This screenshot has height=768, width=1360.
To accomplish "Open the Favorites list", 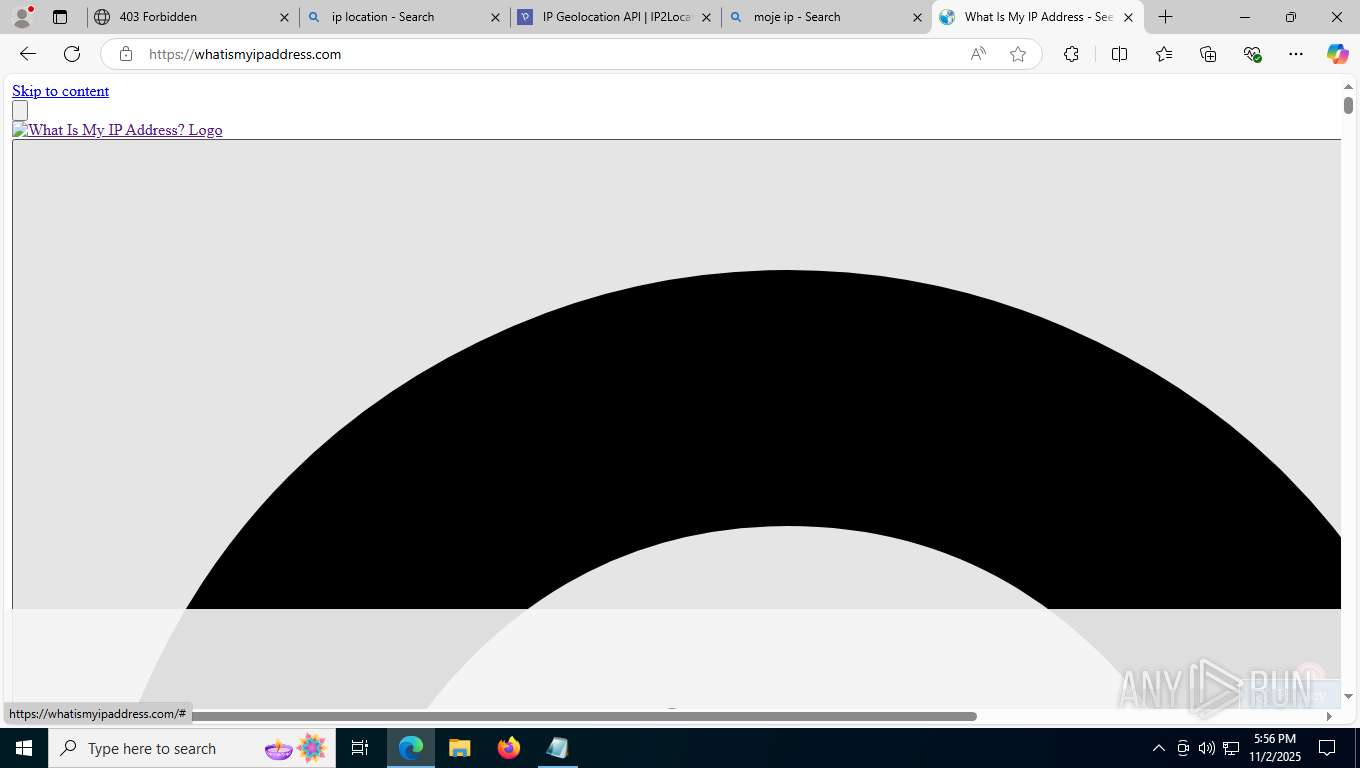I will [x=1164, y=54].
